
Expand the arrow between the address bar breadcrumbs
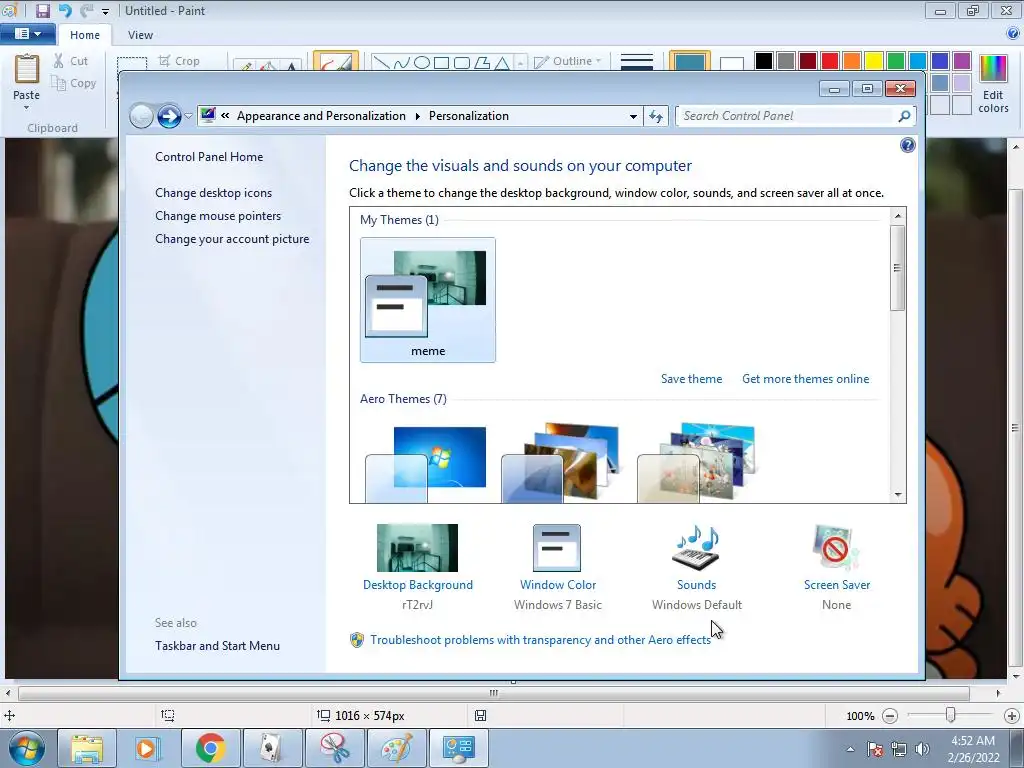click(417, 116)
